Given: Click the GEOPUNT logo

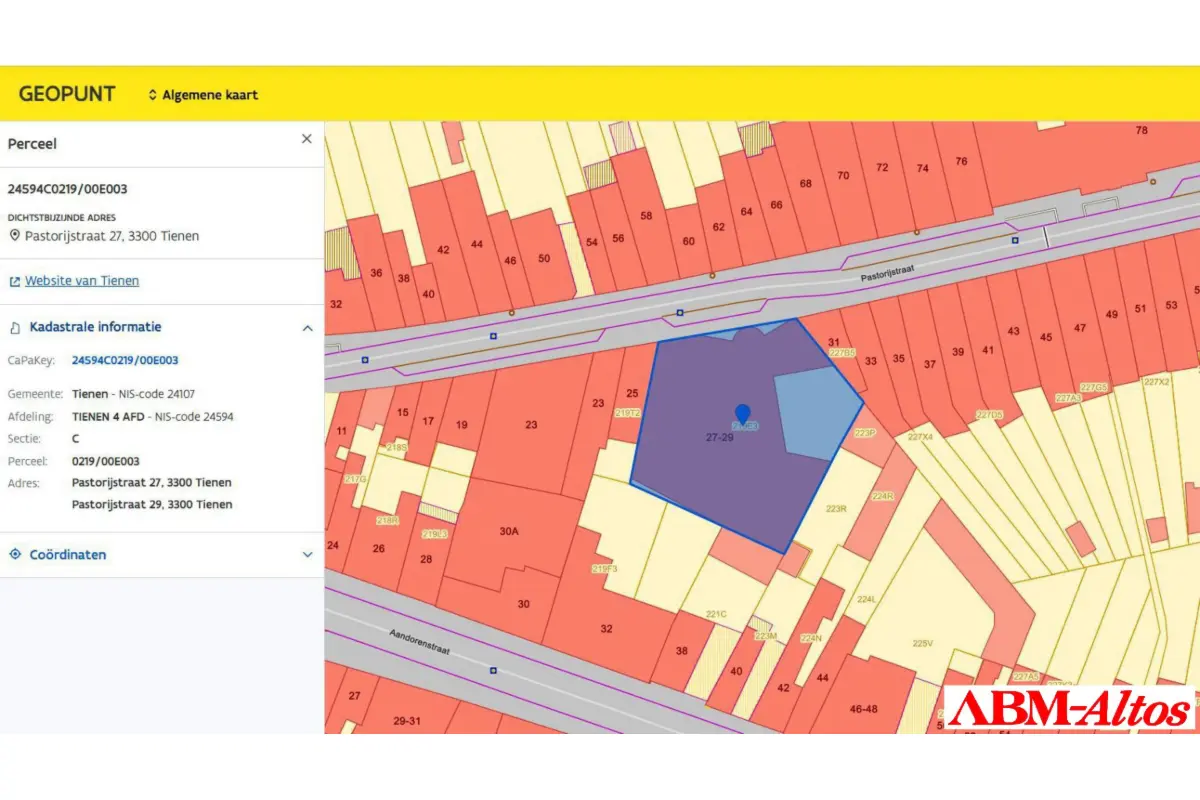Looking at the screenshot, I should 67,94.
